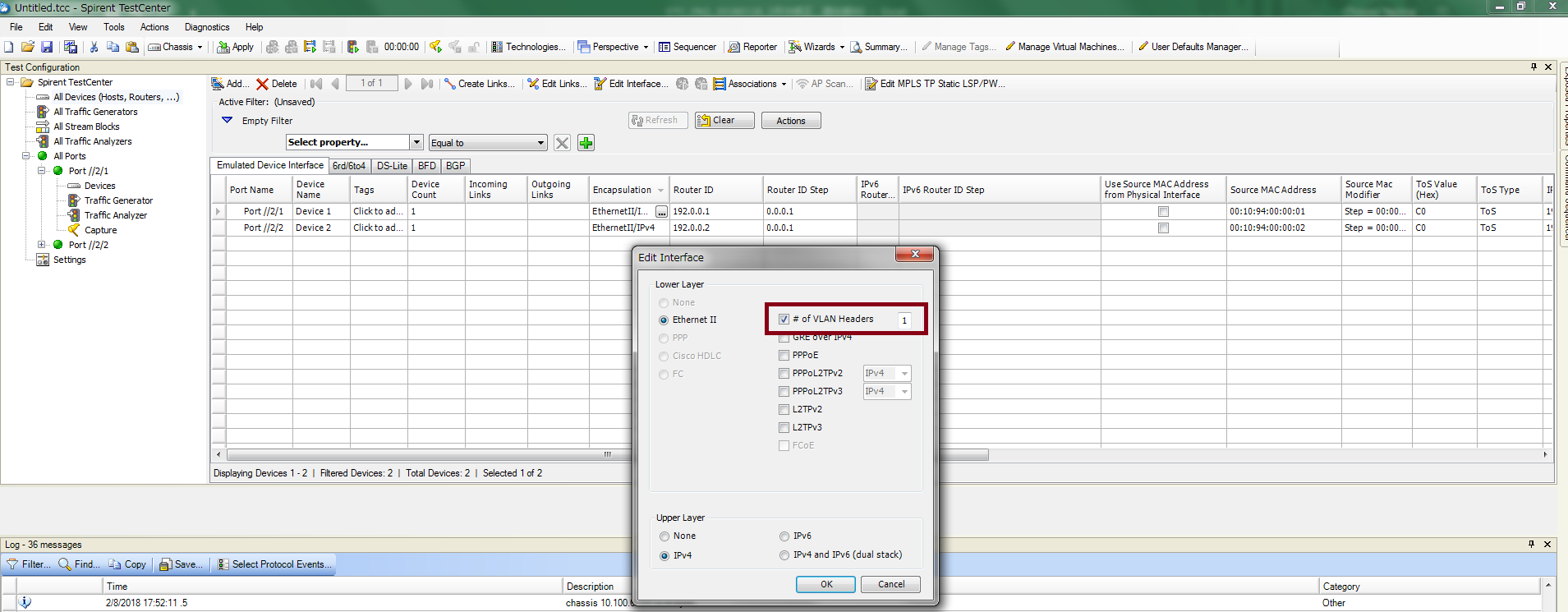The image size is (1568, 612).
Task: Click Cancel in Edit Interface dialog
Action: pos(891,585)
